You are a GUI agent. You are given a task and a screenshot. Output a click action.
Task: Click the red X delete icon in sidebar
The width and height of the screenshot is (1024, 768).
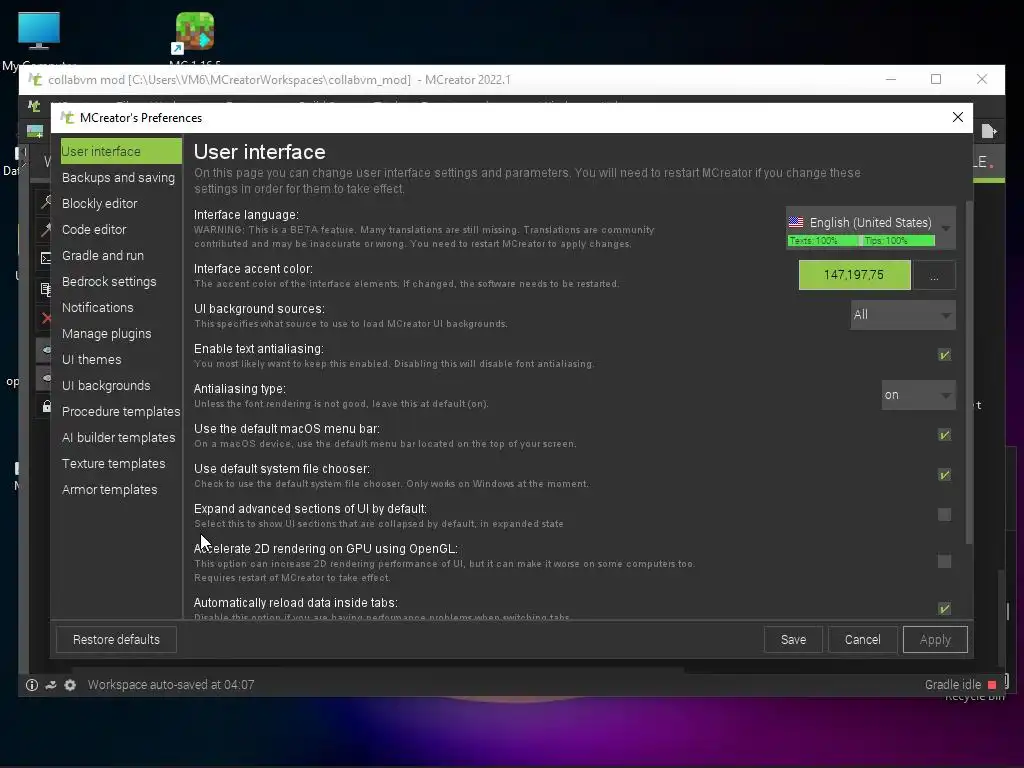click(x=46, y=318)
